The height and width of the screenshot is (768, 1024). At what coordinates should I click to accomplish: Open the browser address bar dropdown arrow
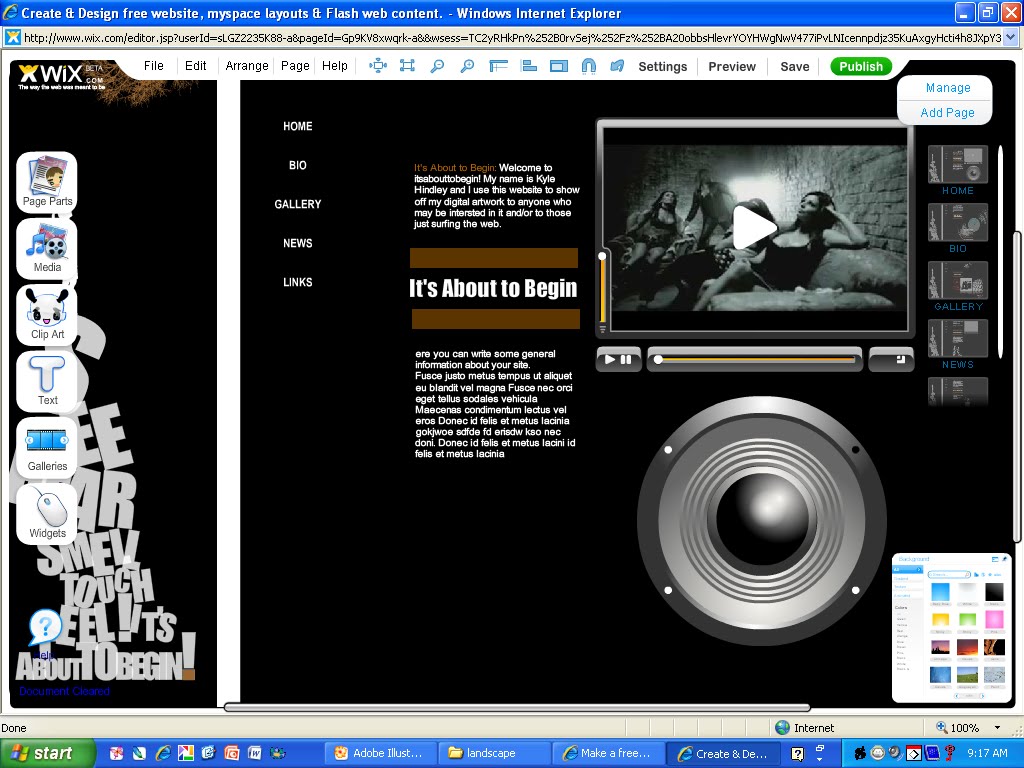point(1010,37)
